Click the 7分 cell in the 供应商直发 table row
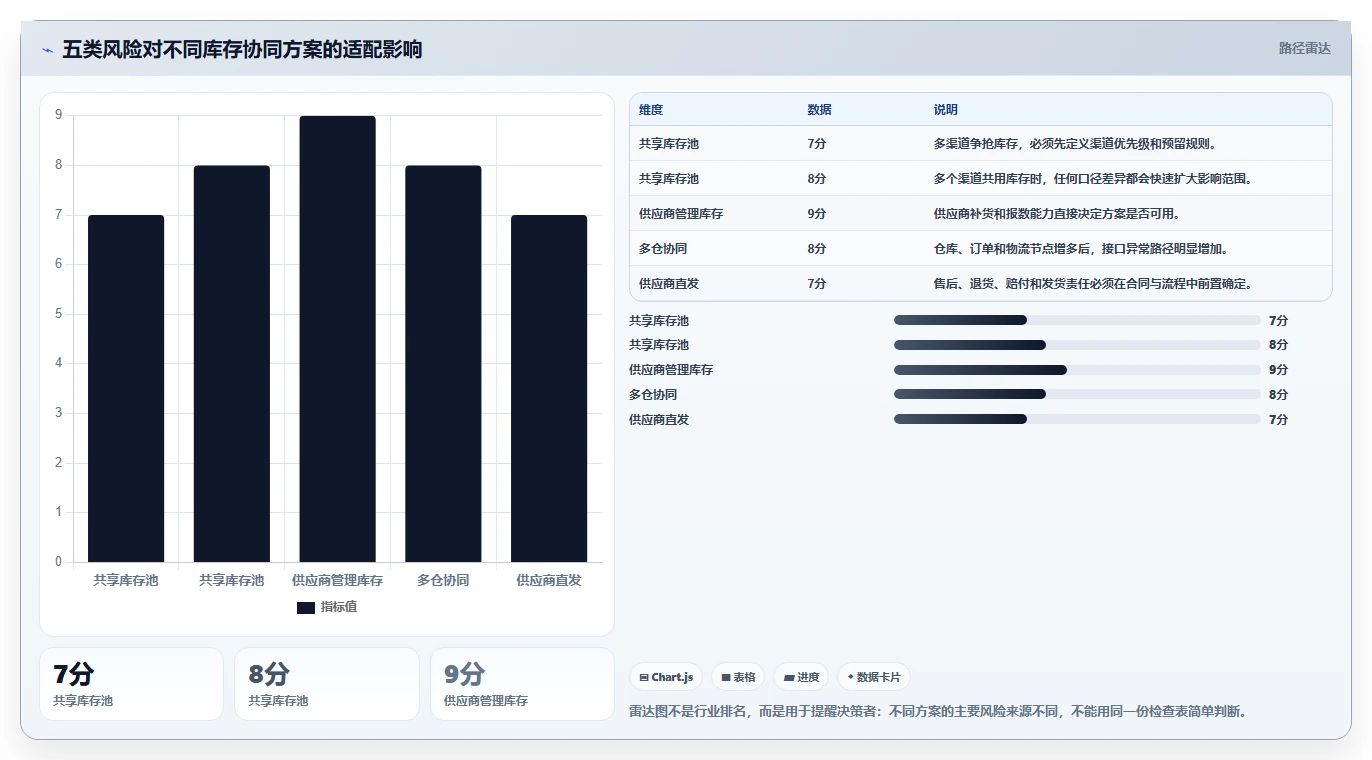 (x=817, y=284)
